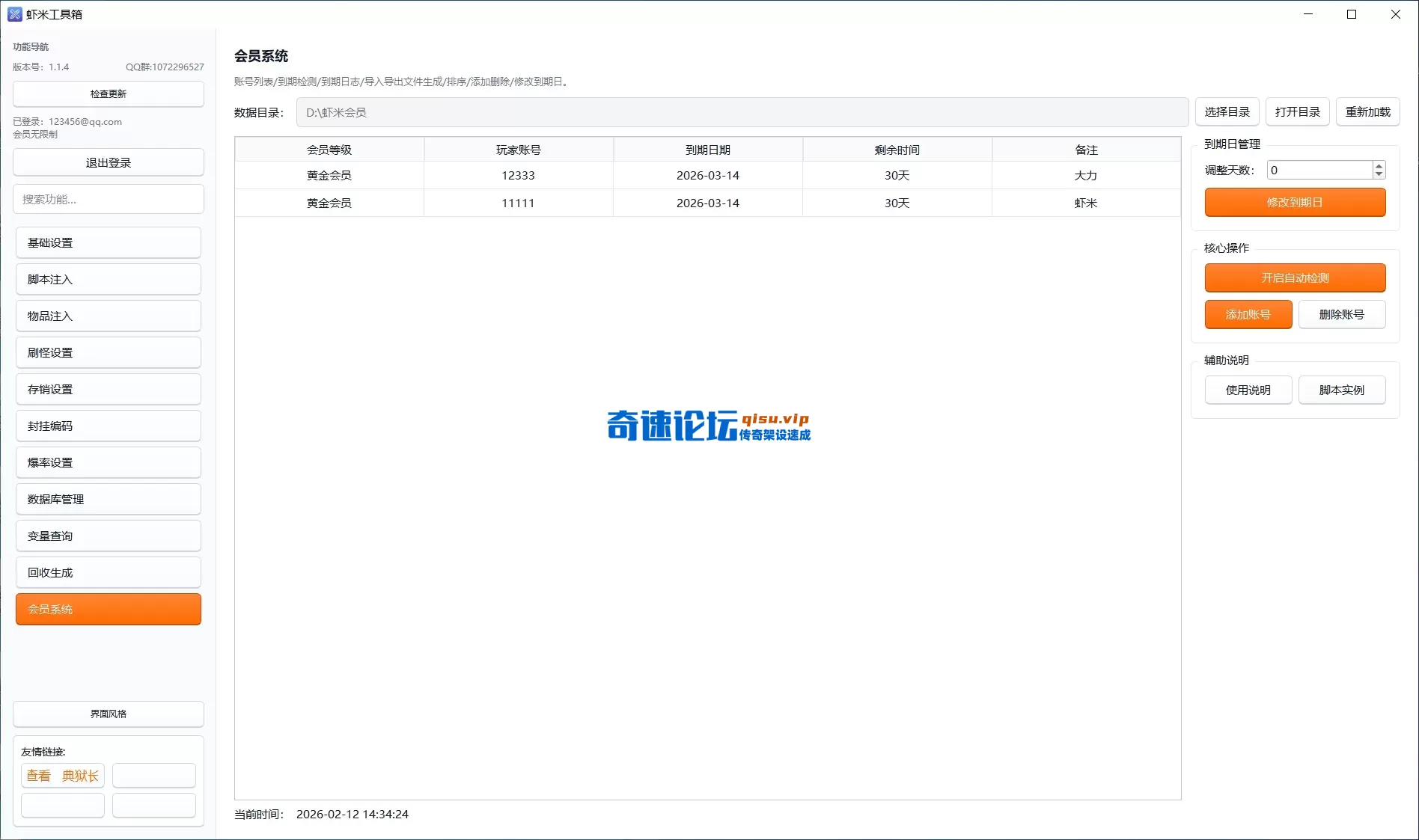Focus the 搜索功能 search box

(x=109, y=199)
